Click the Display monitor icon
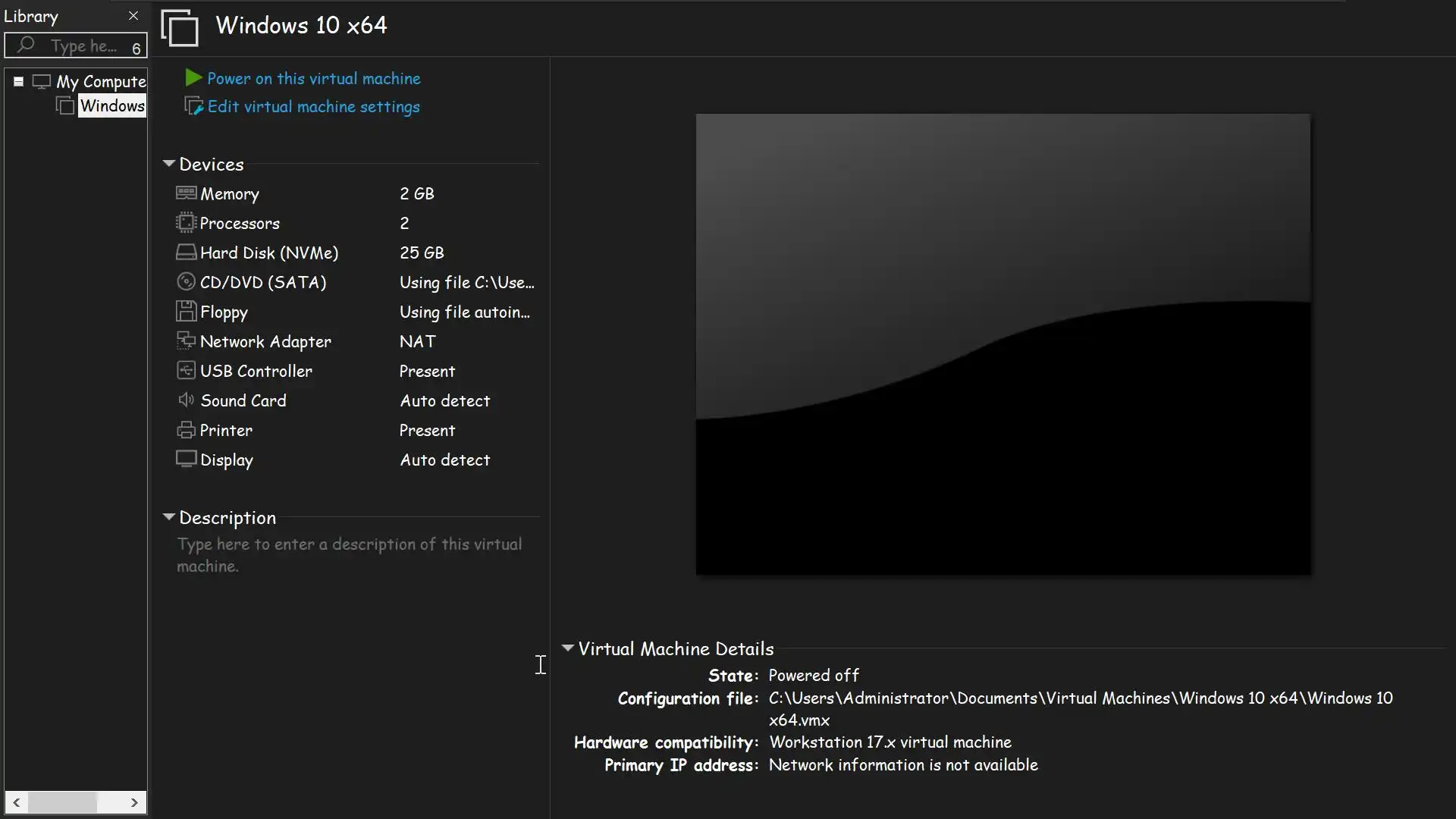The height and width of the screenshot is (819, 1456). [x=186, y=460]
